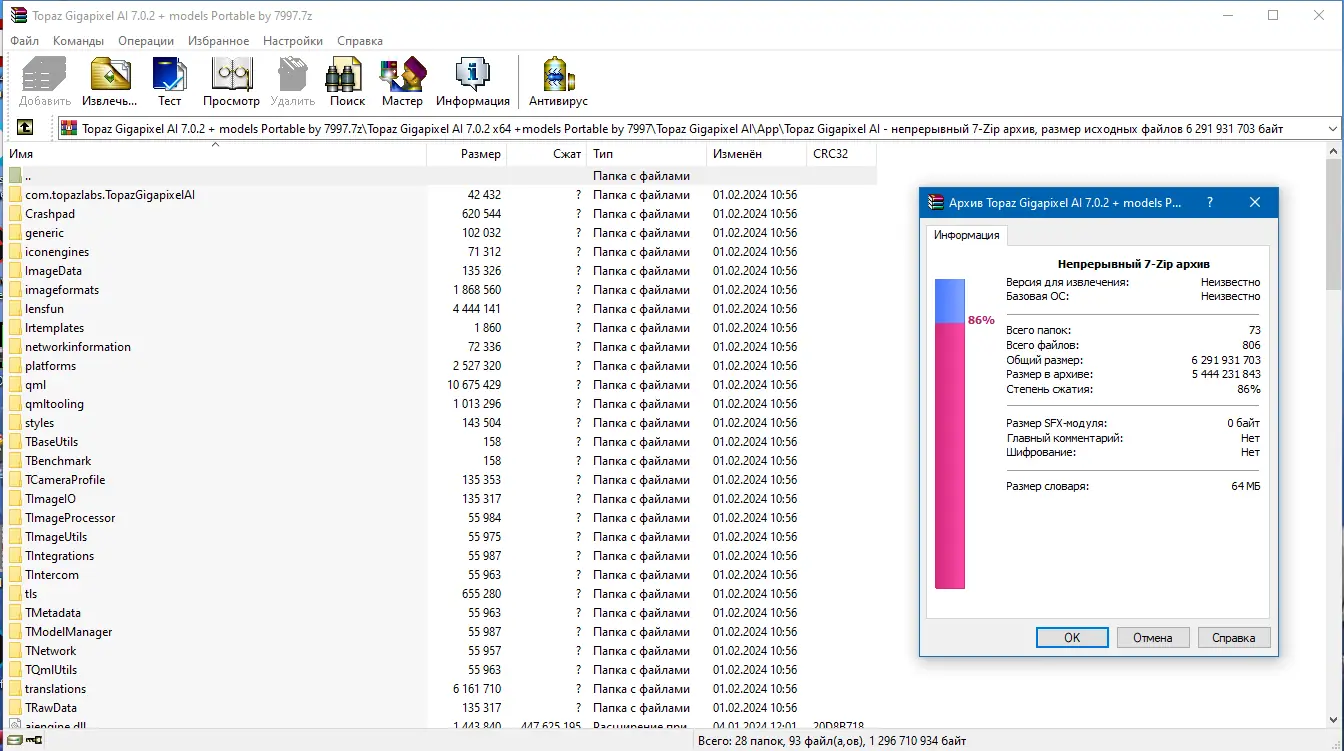Viewport: 1344px width, 751px height.
Task: Select the iconengines folder name
Action: [57, 252]
